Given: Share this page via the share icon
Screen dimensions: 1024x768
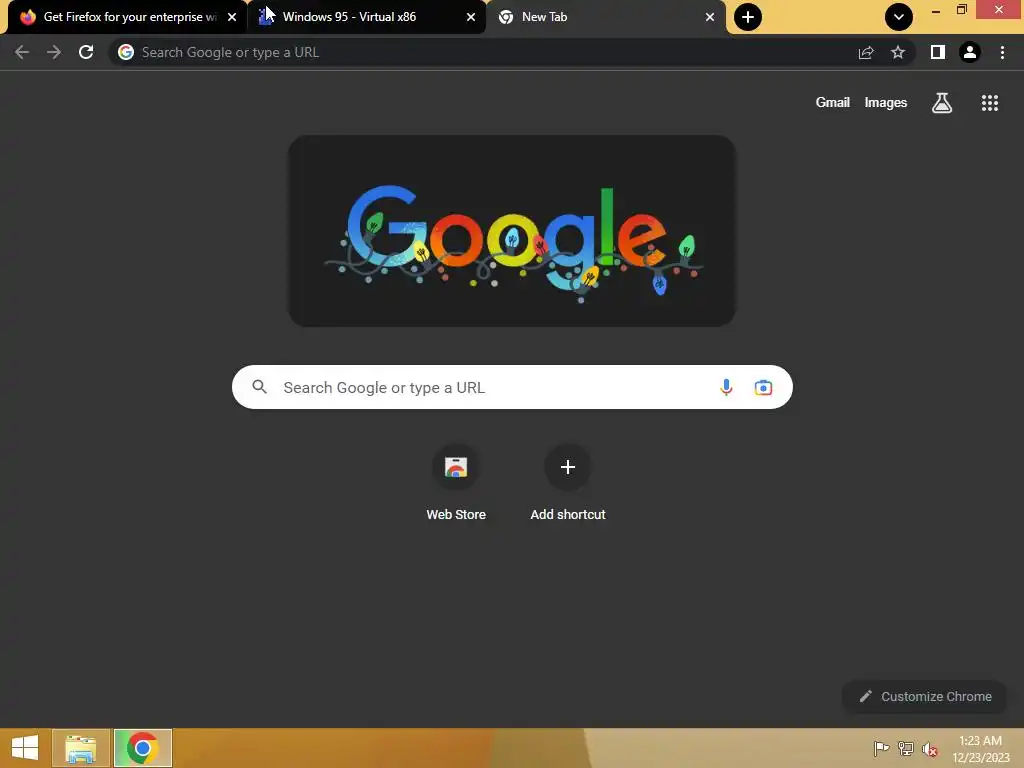Looking at the screenshot, I should (866, 52).
